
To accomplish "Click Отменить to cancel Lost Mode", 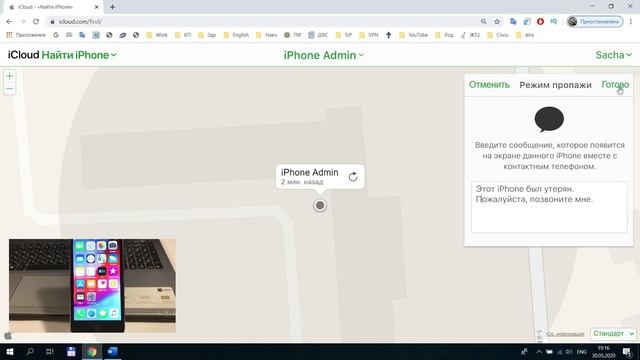I will click(x=489, y=84).
